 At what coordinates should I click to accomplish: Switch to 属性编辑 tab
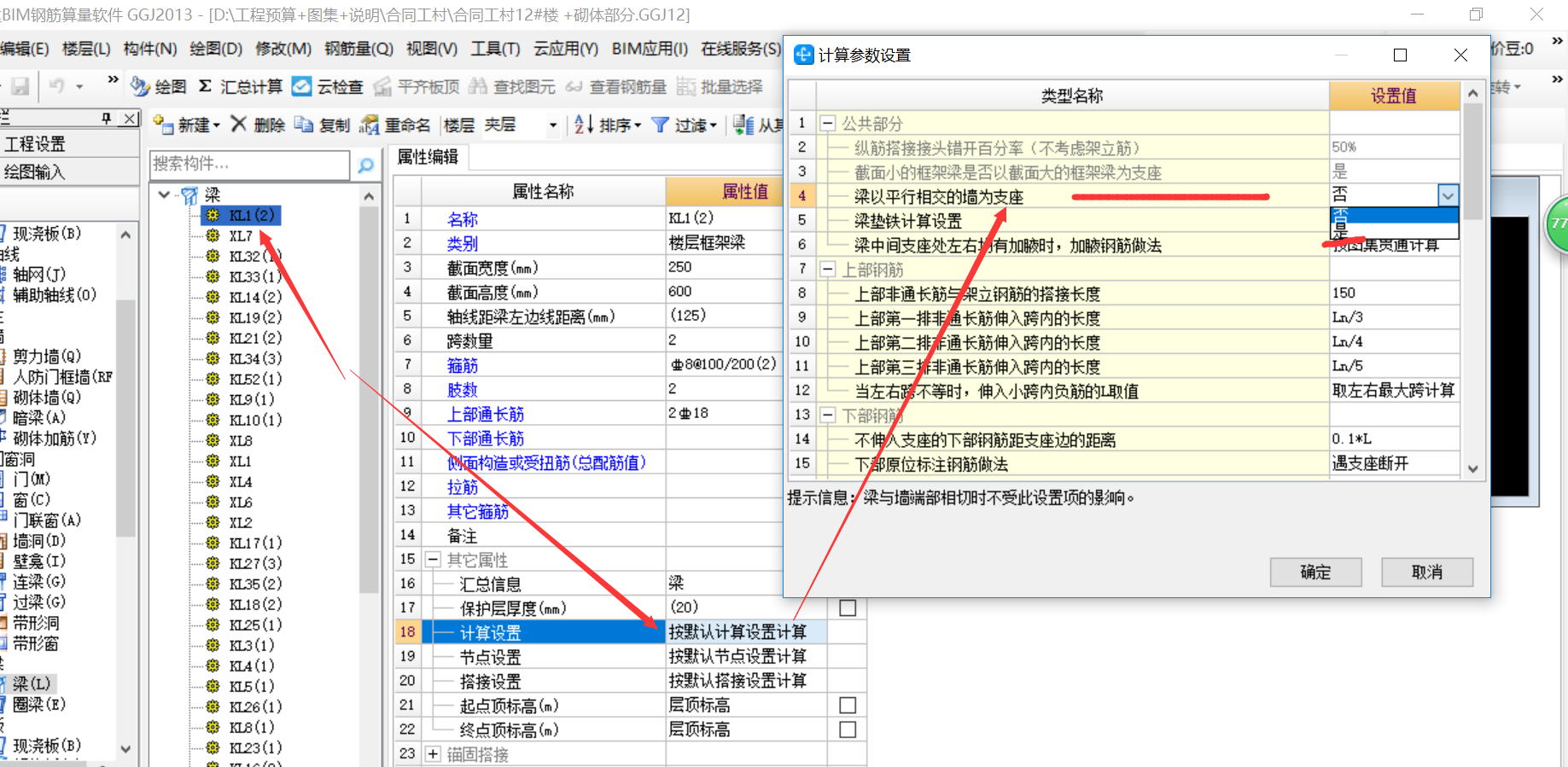428,157
